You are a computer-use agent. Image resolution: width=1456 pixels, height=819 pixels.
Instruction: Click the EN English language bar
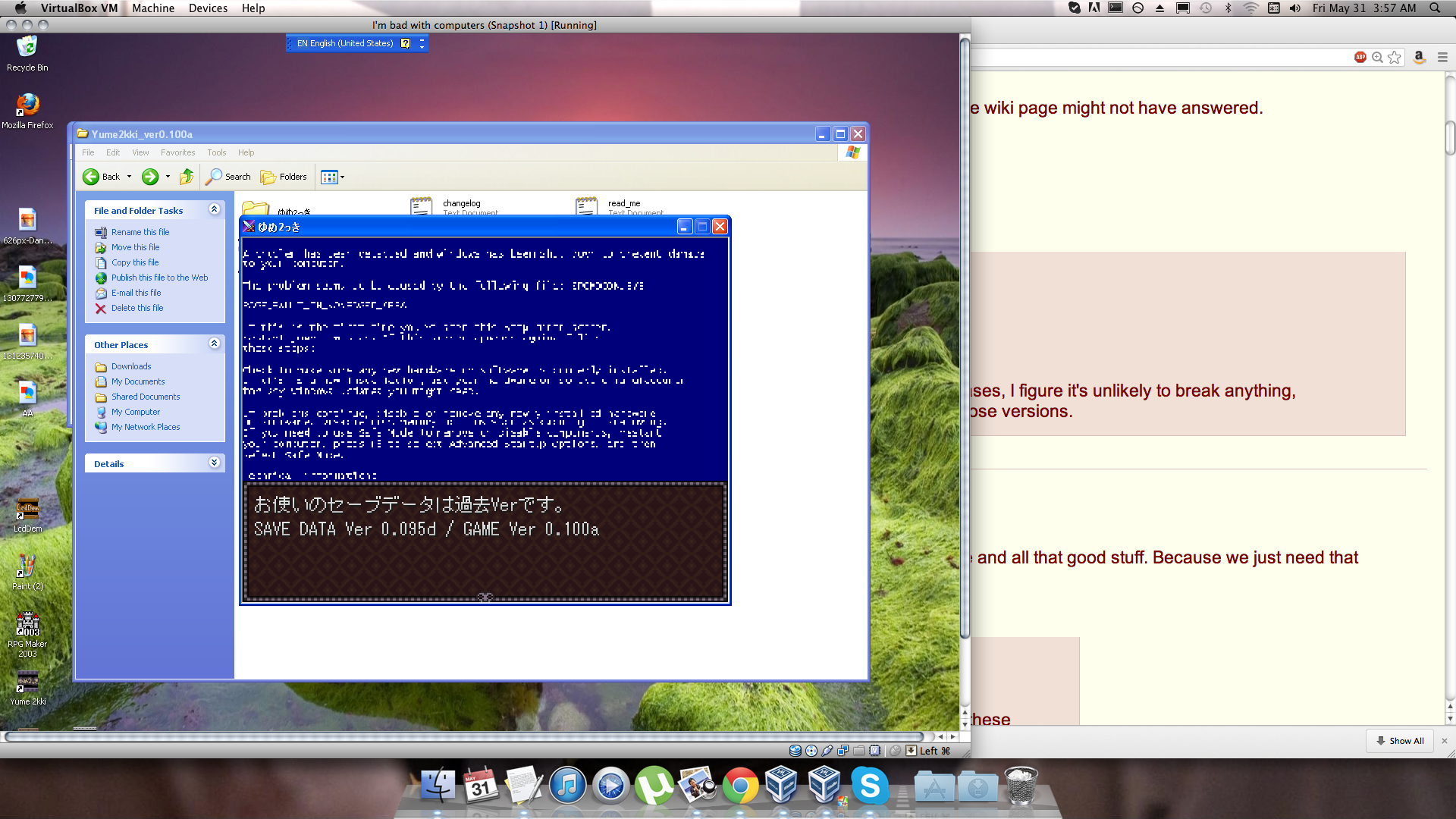click(345, 43)
